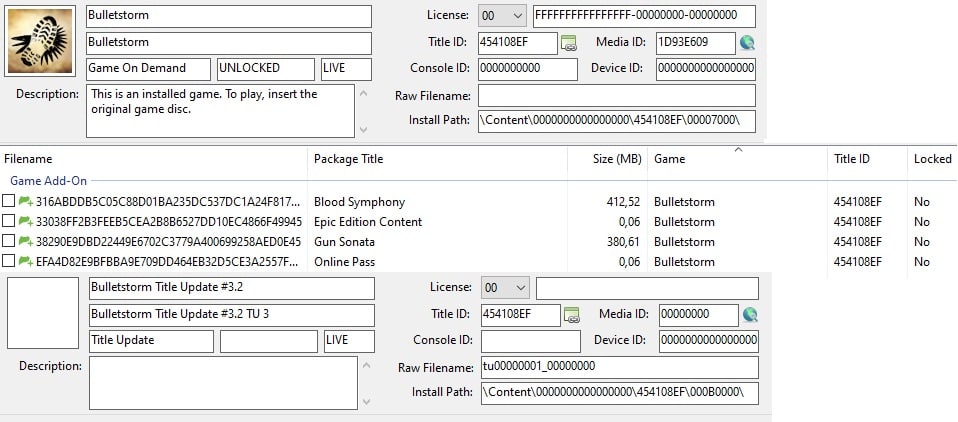Viewport: 958px width, 422px height.
Task: Click the green gamepad icon on the Gun Sonata row
Action: tap(26, 241)
